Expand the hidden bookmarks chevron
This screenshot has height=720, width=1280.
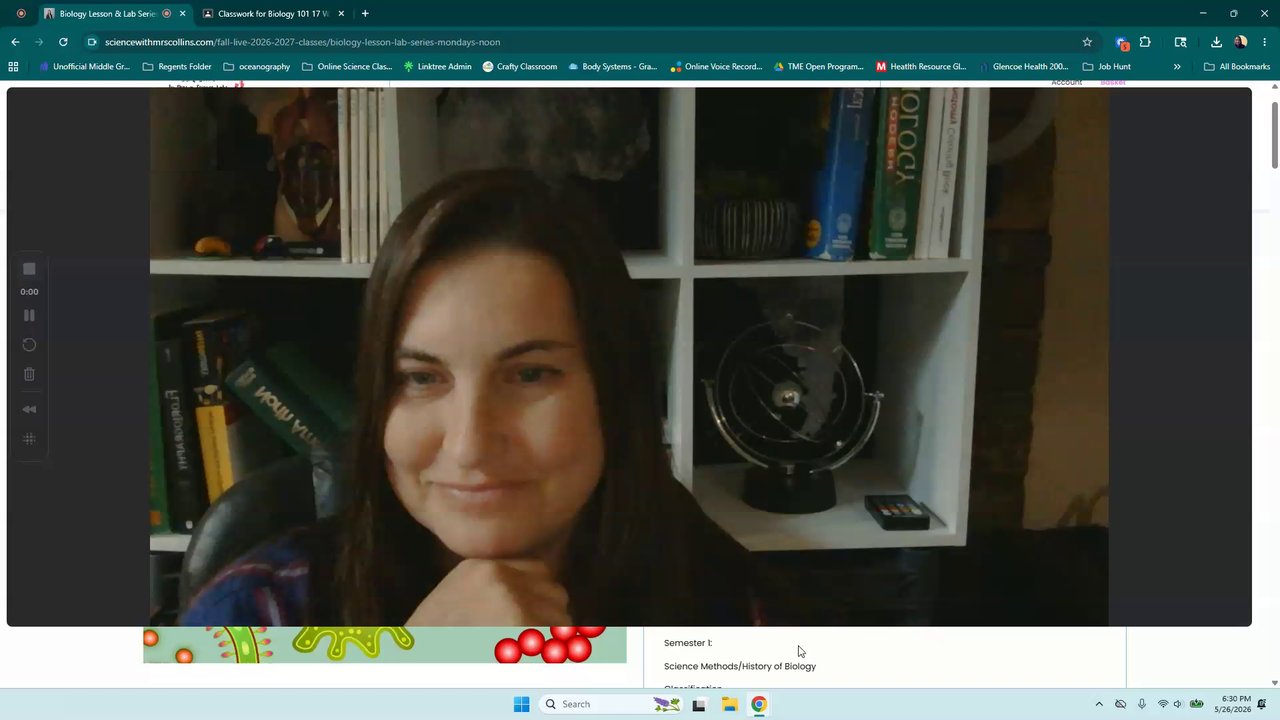(1177, 67)
